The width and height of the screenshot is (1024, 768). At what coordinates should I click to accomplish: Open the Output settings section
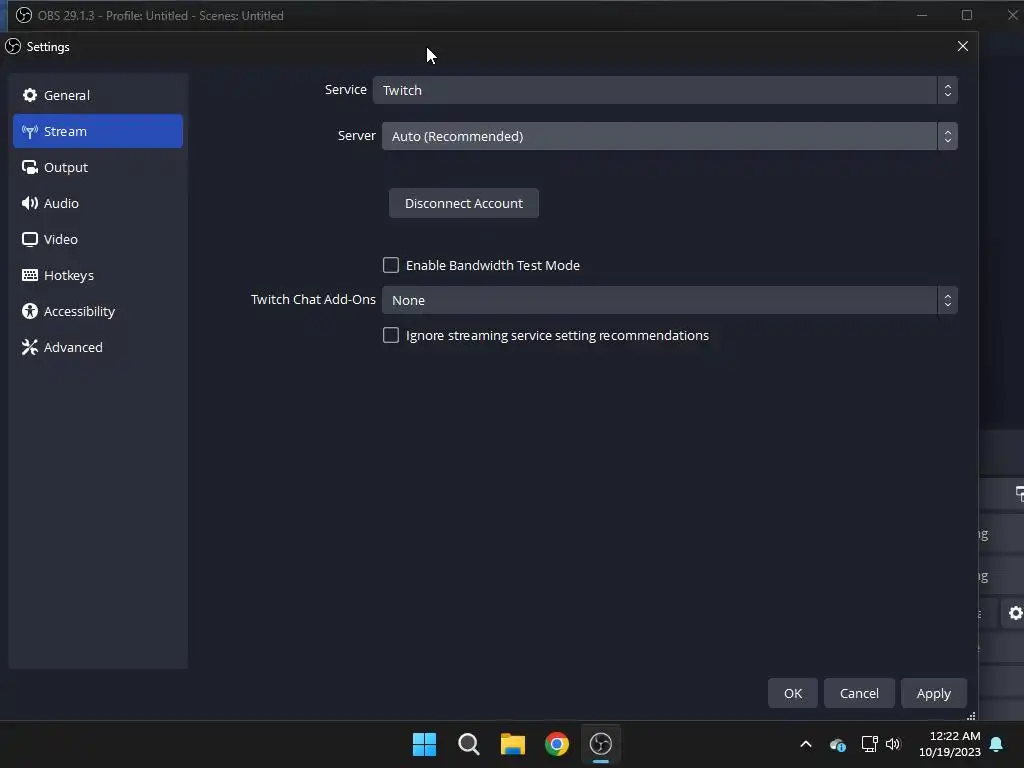click(98, 167)
